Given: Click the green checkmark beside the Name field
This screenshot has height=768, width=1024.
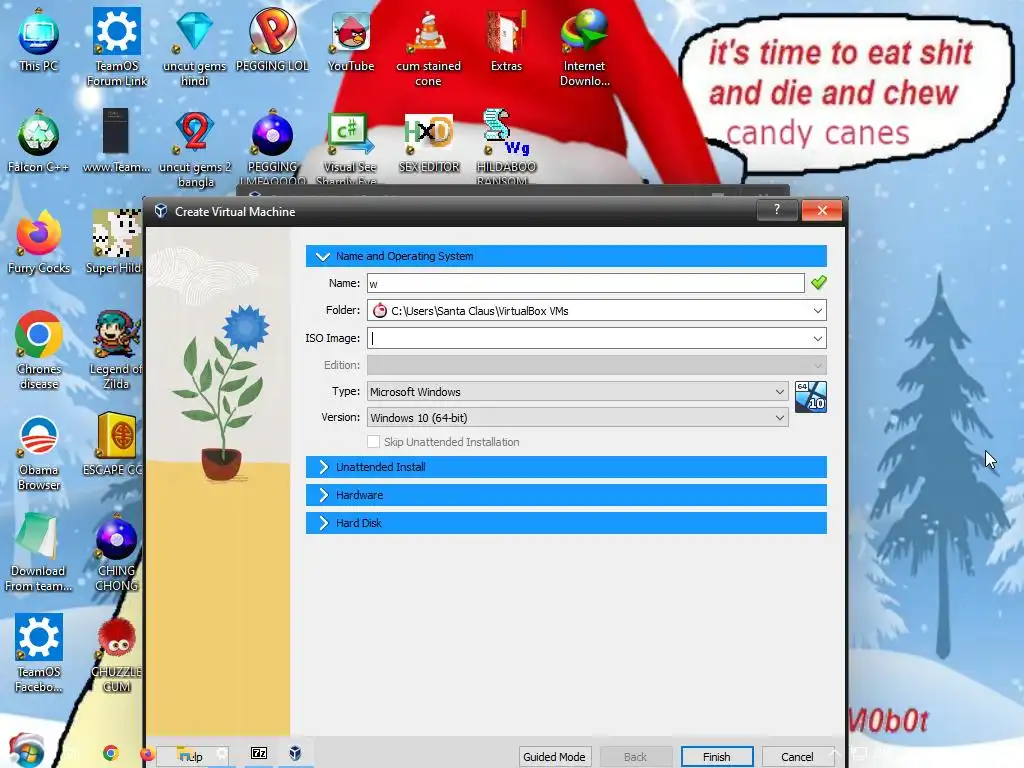Looking at the screenshot, I should [818, 283].
